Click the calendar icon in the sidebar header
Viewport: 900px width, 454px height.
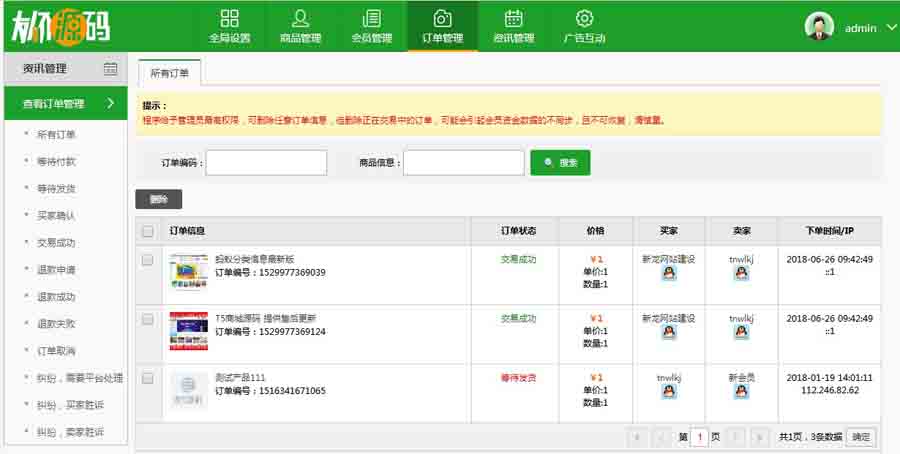pyautogui.click(x=110, y=69)
